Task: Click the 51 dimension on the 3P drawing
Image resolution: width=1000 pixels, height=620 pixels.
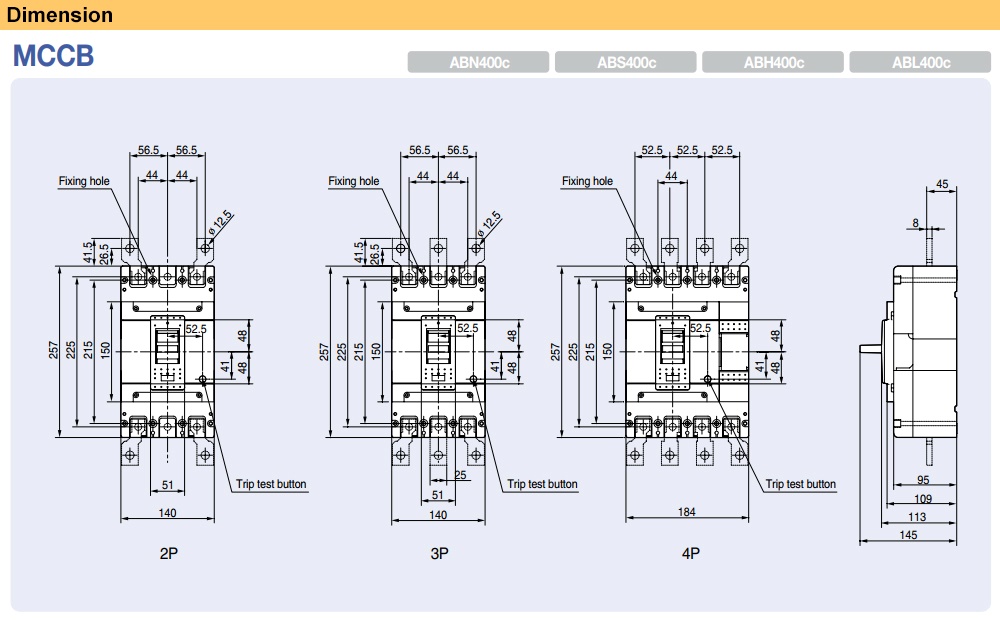Action: 438,495
